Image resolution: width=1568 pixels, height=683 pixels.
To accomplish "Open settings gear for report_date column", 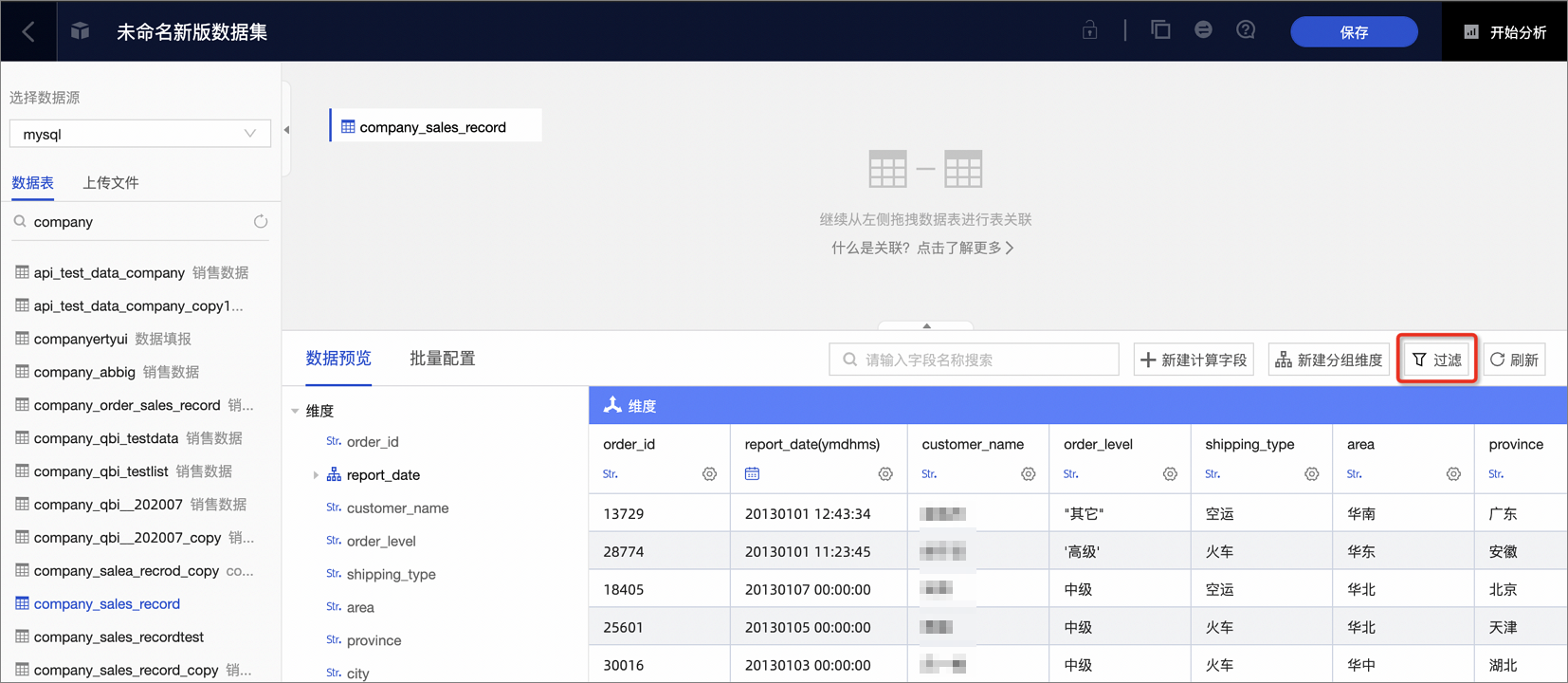I will [x=885, y=474].
